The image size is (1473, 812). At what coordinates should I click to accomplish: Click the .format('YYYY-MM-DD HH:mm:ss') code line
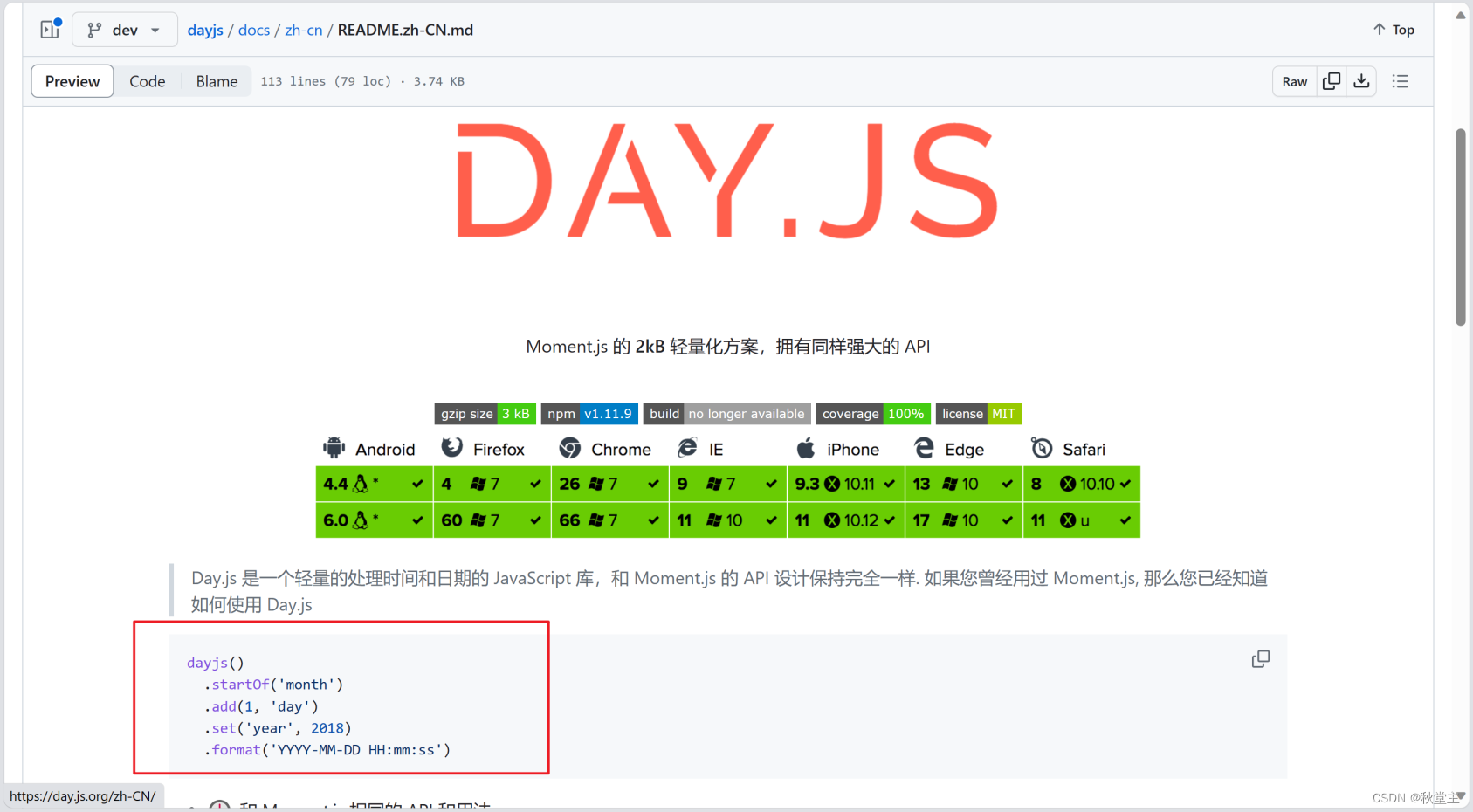(327, 750)
